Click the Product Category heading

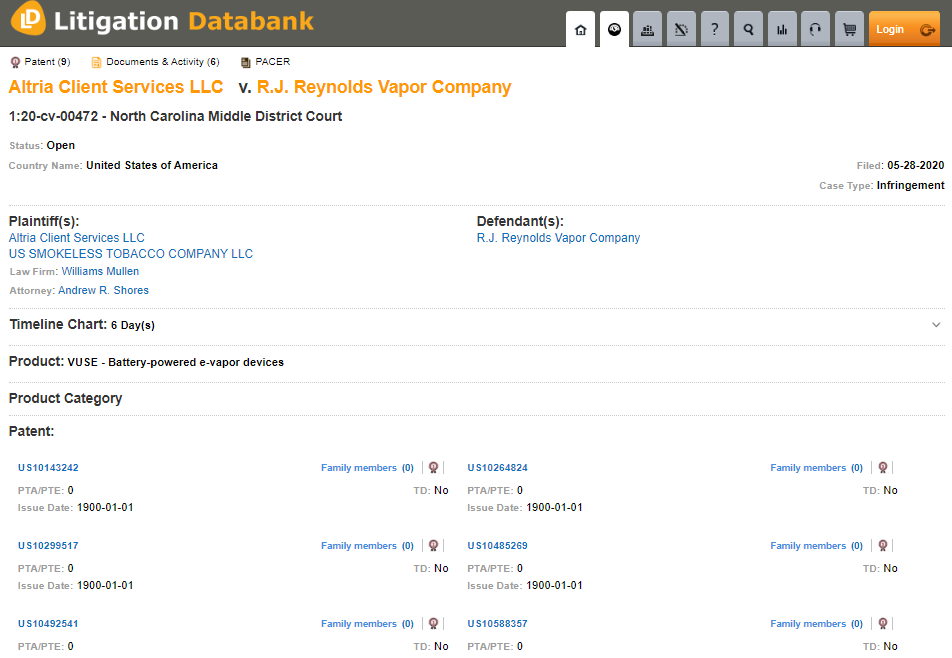[66, 398]
